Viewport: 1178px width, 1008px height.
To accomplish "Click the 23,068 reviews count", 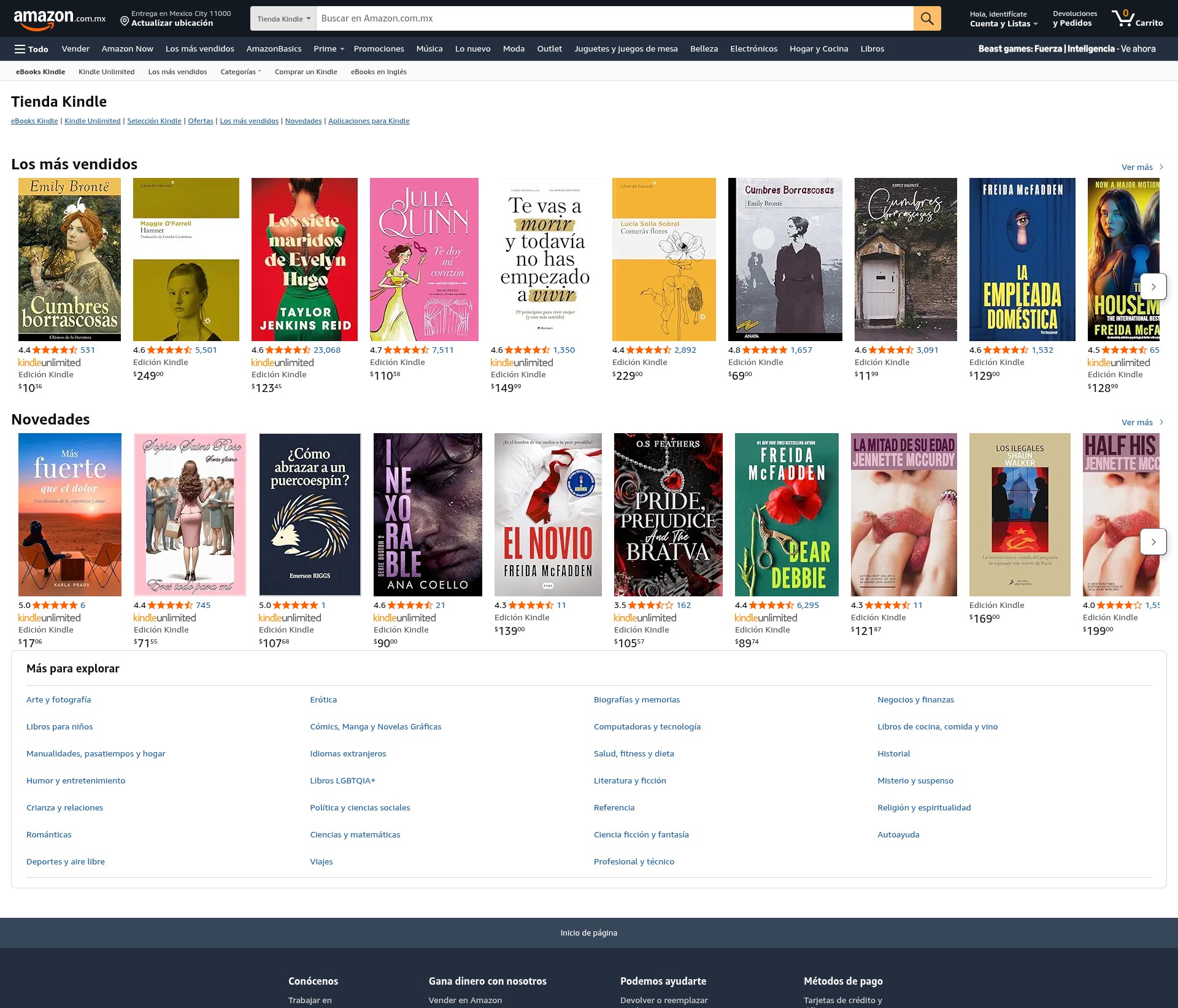I will point(327,350).
